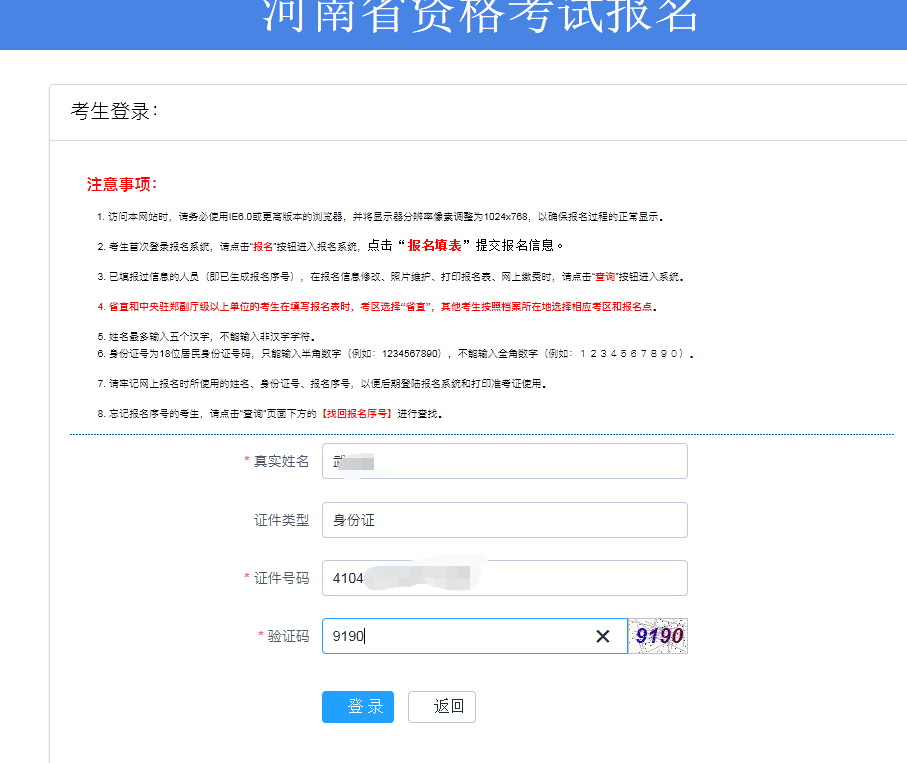This screenshot has width=907, height=763.
Task: Click the red 注意事项 heading
Action: click(121, 184)
